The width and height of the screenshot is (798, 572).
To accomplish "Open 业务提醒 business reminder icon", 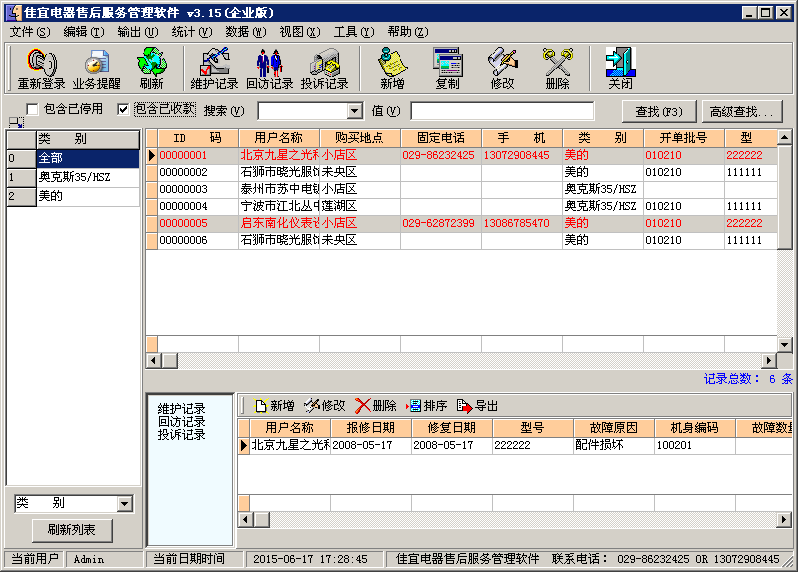I will pyautogui.click(x=96, y=69).
